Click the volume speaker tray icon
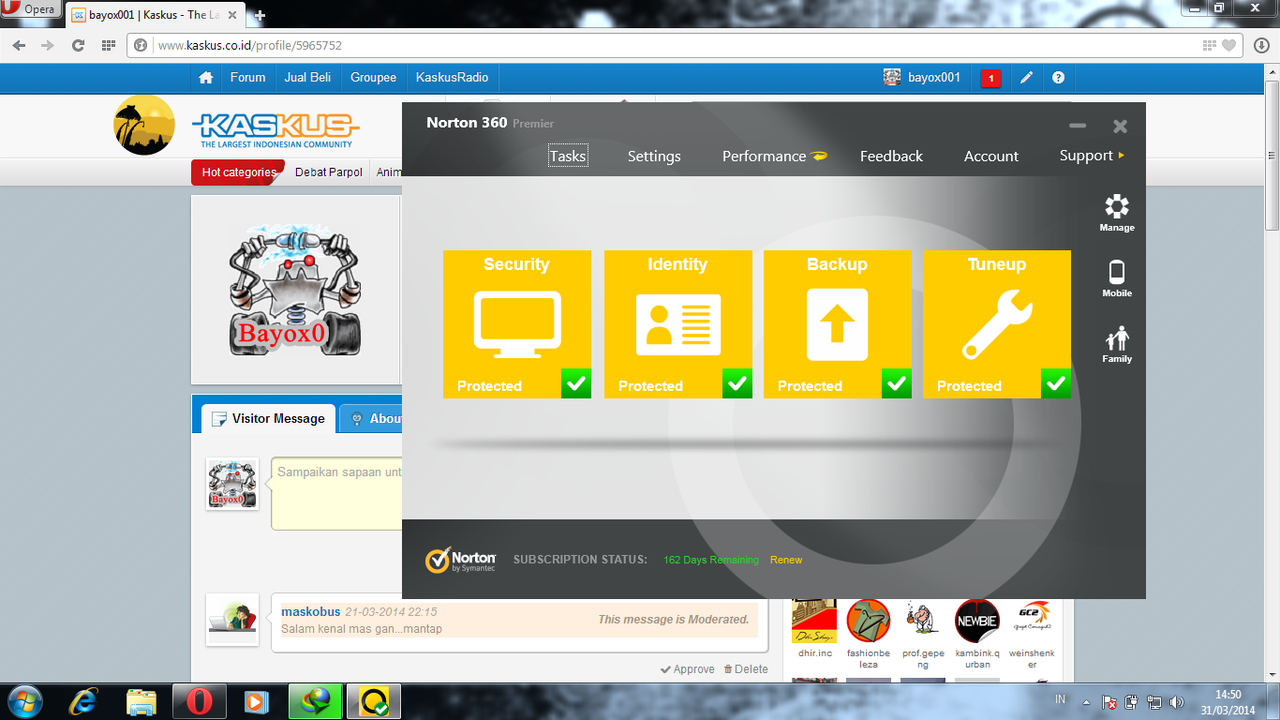1280x720 pixels. [1176, 702]
